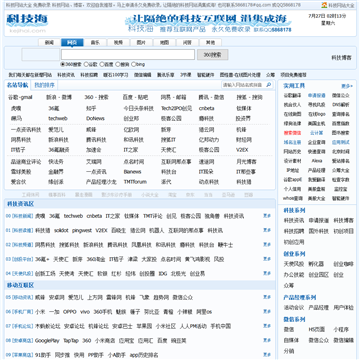This screenshot has width=360, height=360.
Task: Open the 腾讯 - 微信 link
Action: pyautogui.click(x=211, y=98)
